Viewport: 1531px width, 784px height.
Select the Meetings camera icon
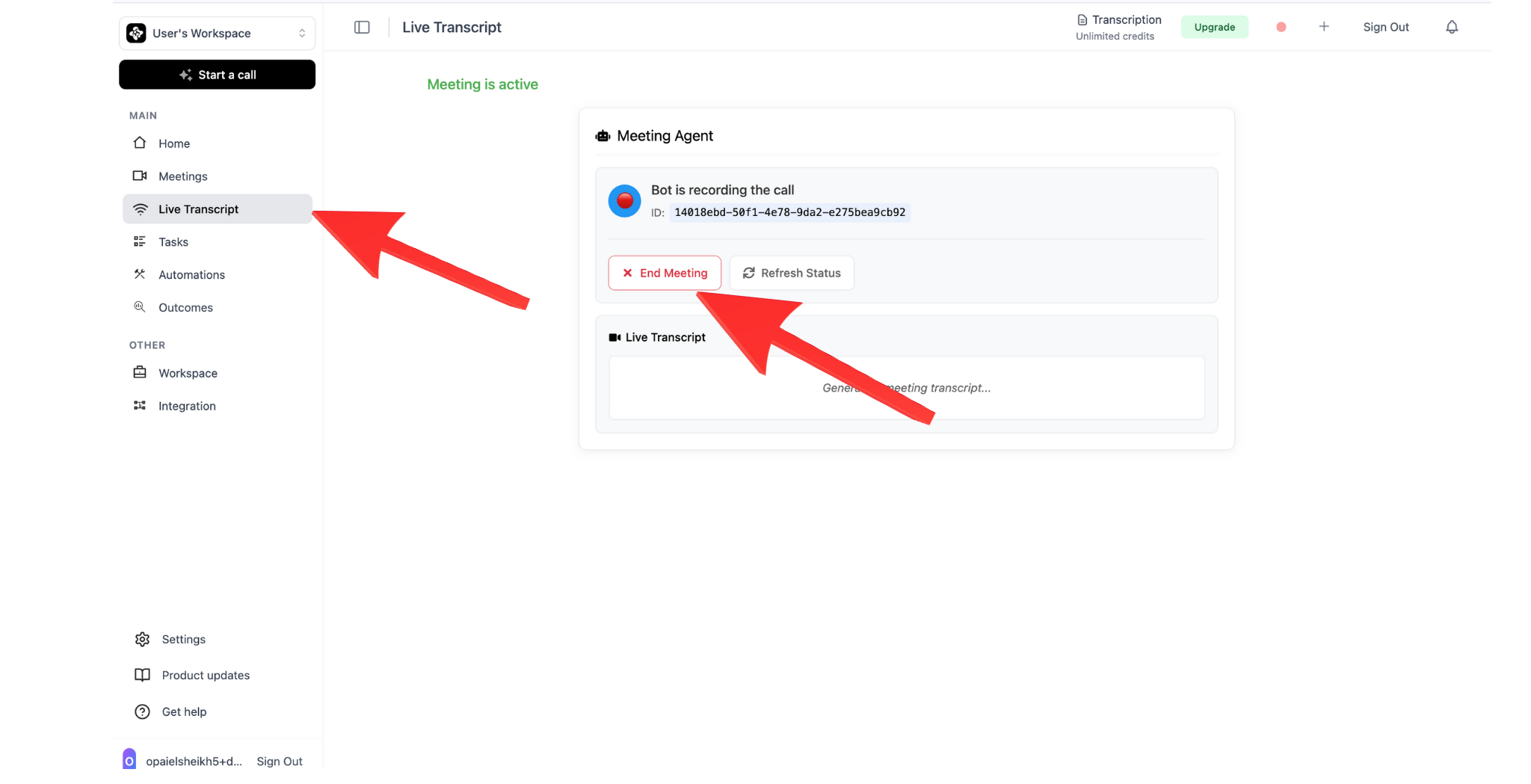(x=140, y=176)
